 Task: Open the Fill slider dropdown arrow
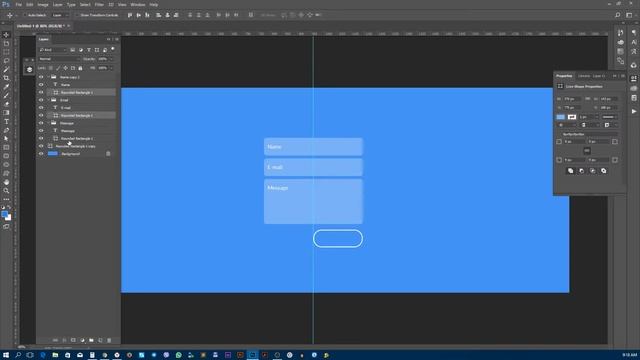pyautogui.click(x=111, y=68)
